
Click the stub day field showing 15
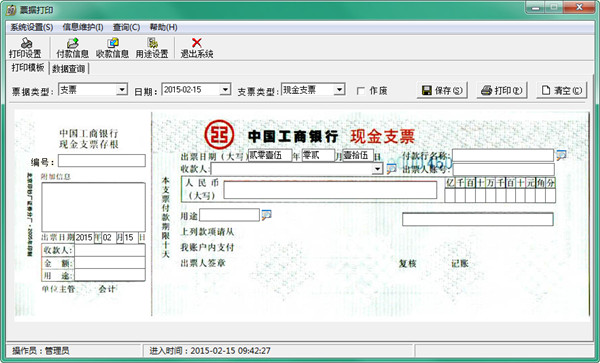130,238
